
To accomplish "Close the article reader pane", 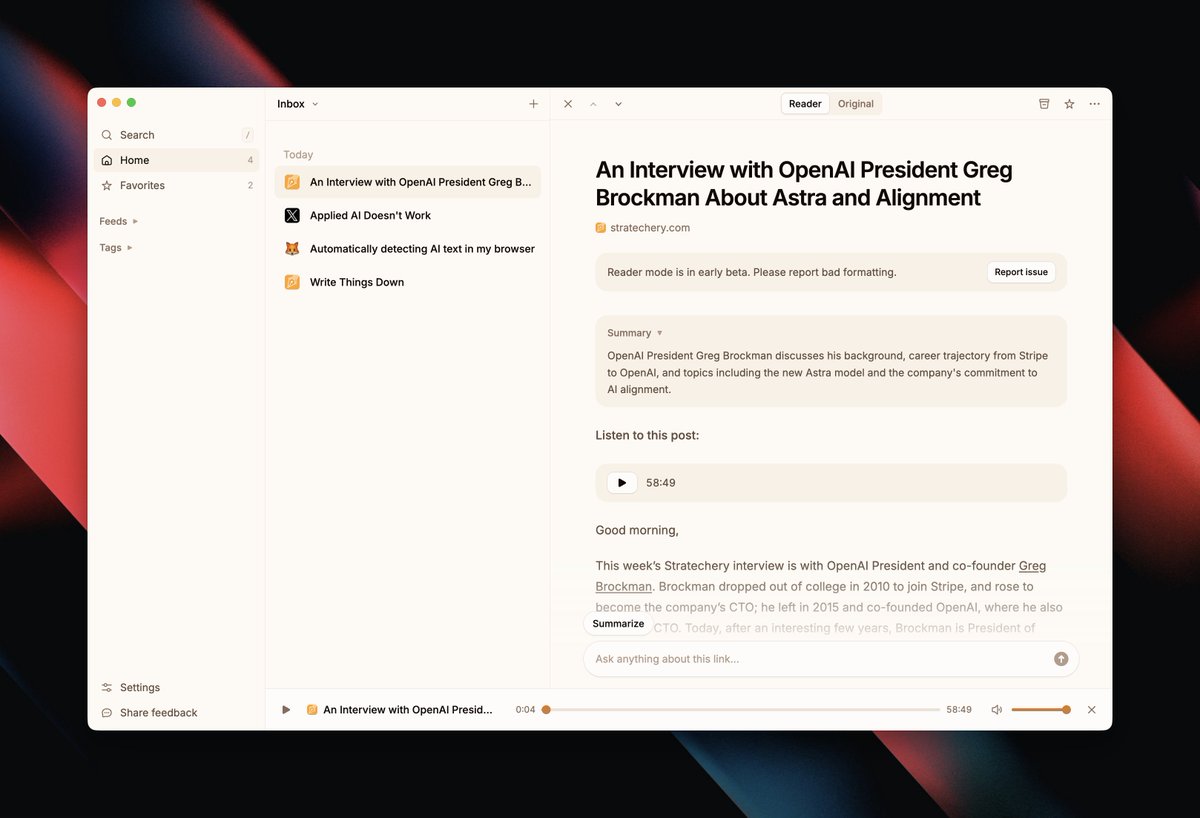I will (x=568, y=104).
